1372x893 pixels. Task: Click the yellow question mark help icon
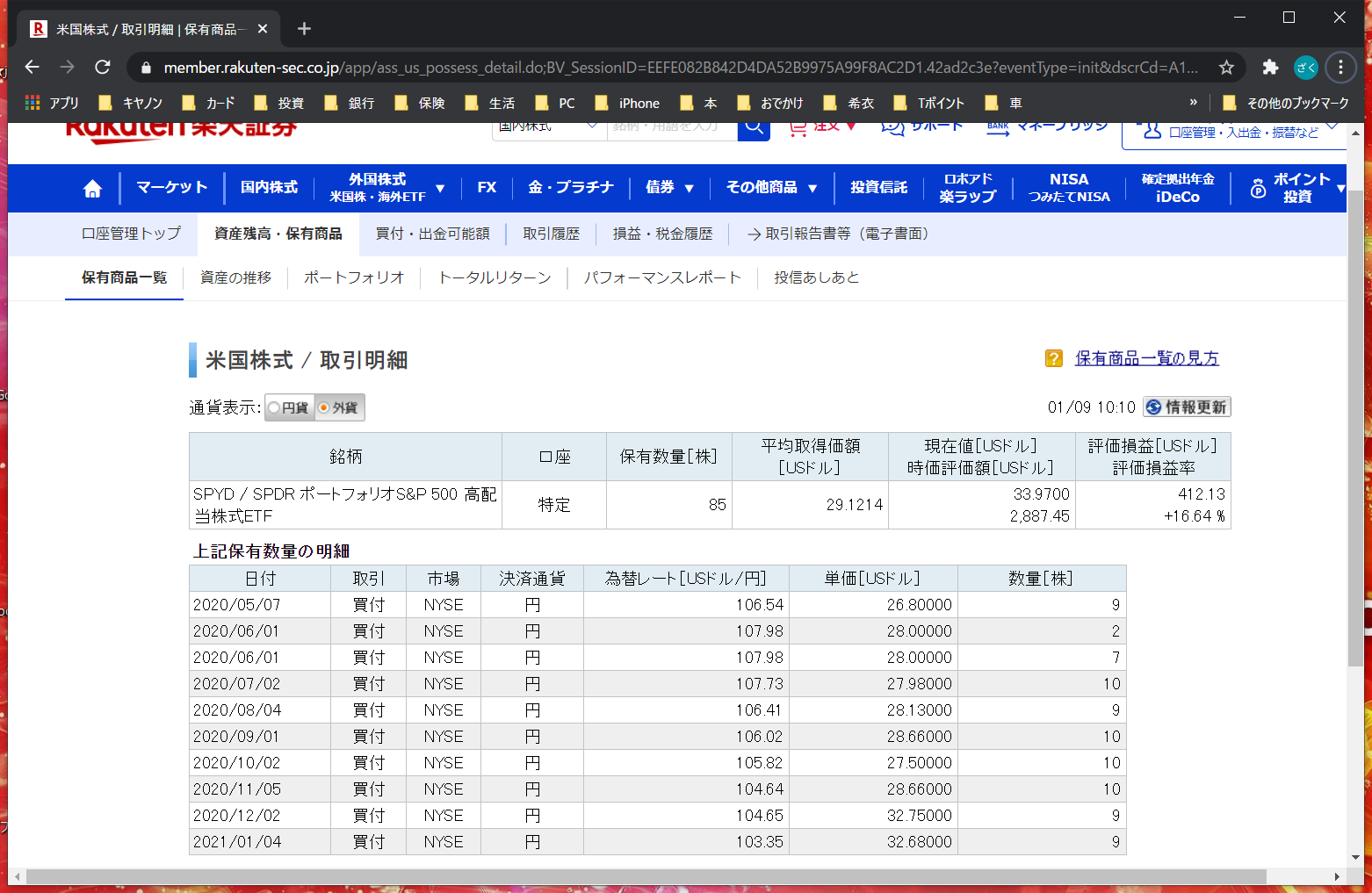1054,358
